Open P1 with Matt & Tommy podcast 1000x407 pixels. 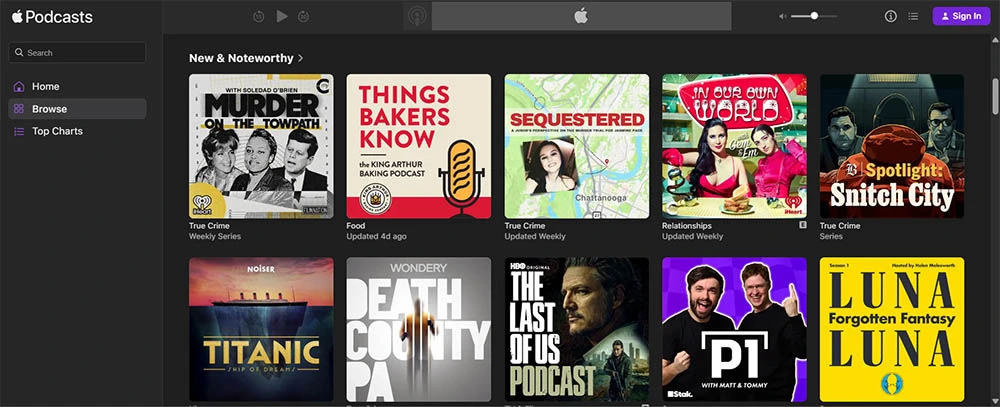734,329
